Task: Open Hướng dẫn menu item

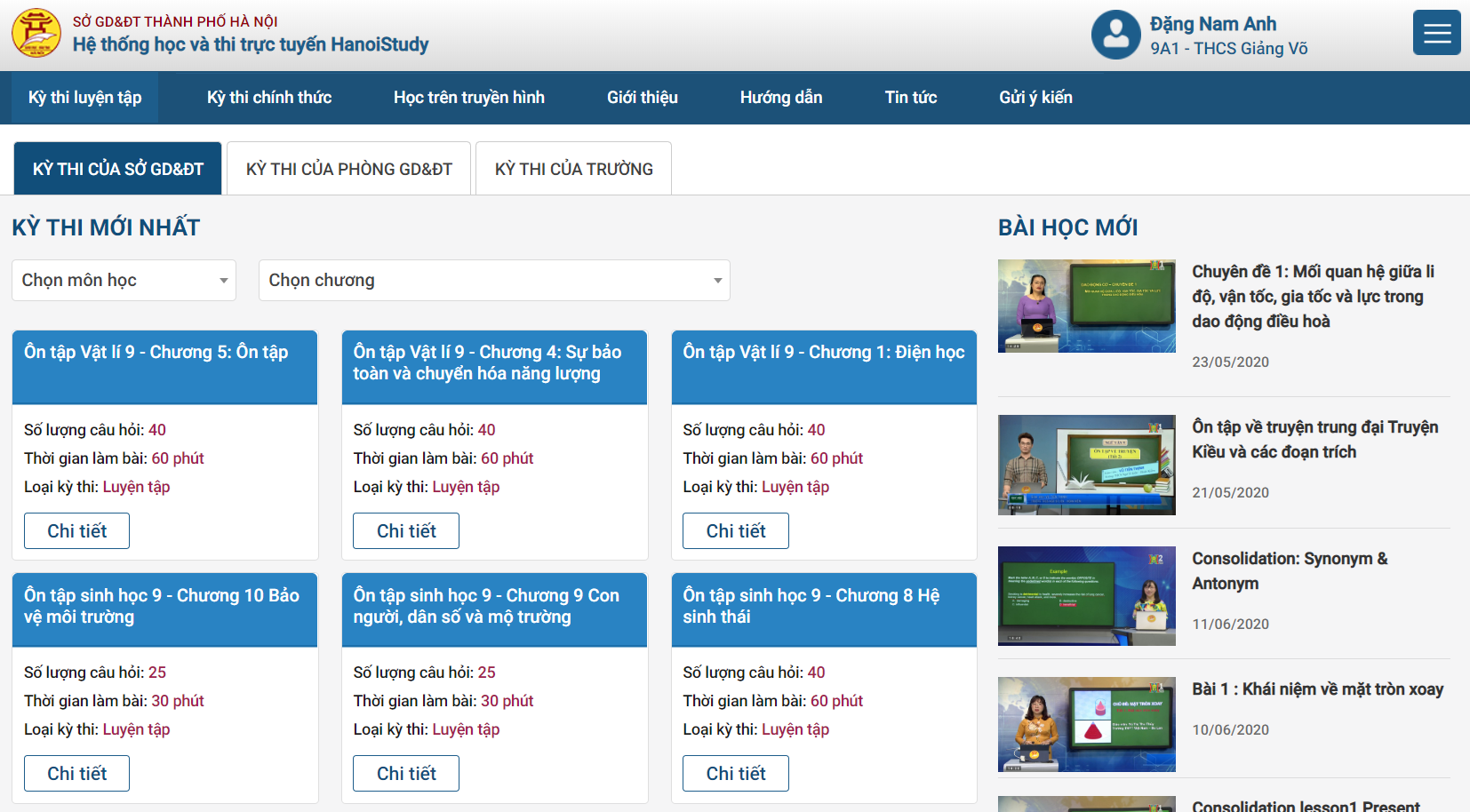Action: (x=781, y=98)
